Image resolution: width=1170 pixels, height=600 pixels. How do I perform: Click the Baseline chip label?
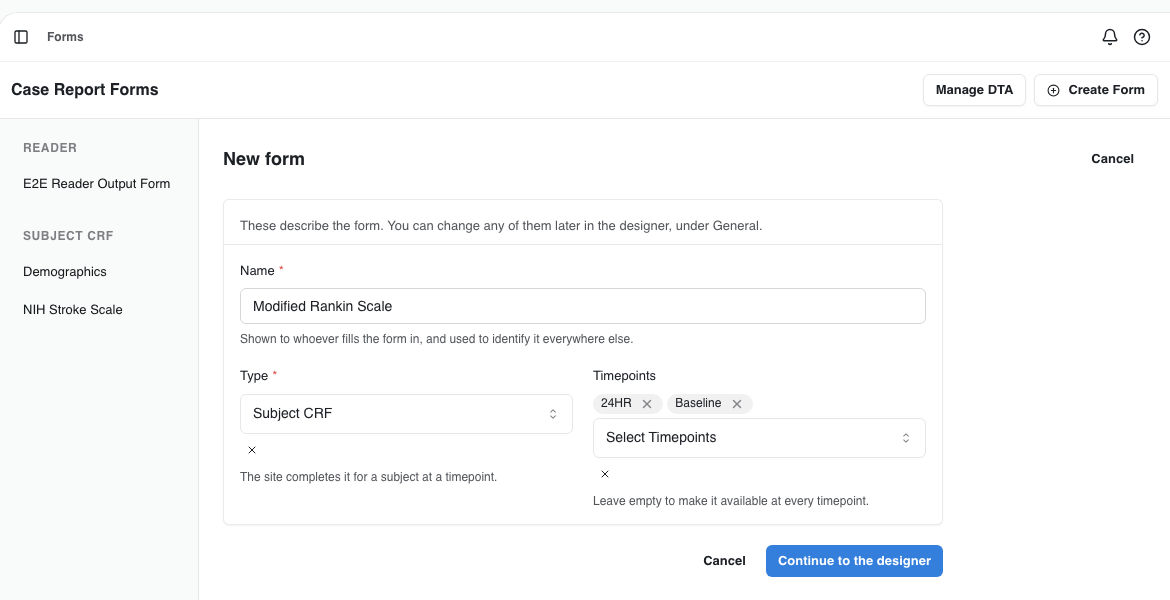[698, 403]
